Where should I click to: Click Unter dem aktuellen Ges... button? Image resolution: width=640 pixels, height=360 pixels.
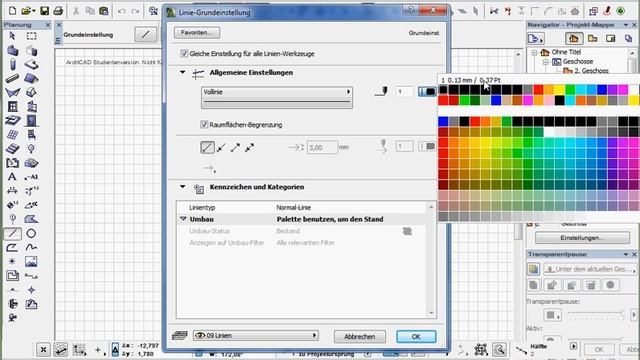click(590, 269)
